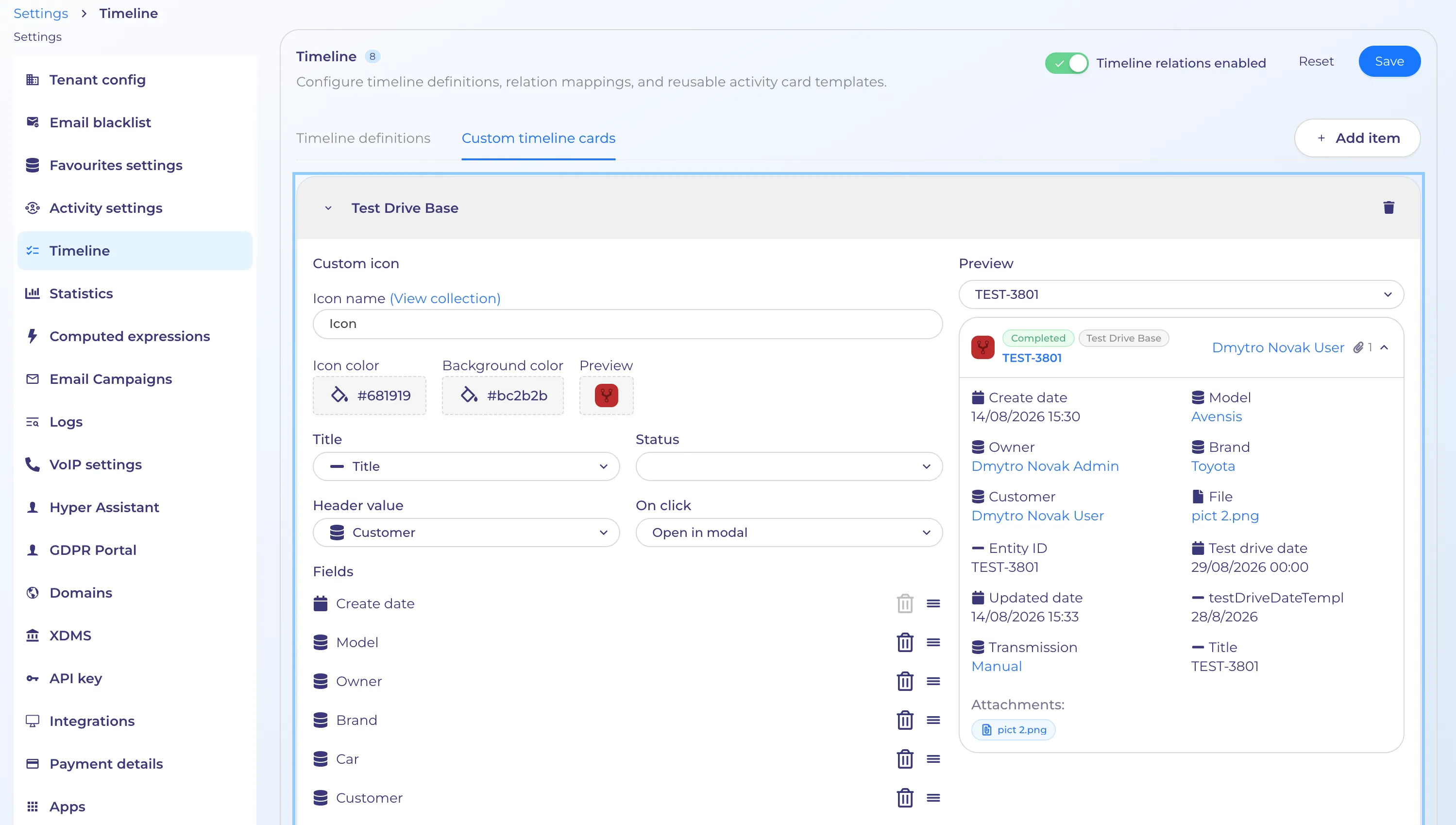Click the API key icon in sidebar

(x=32, y=678)
